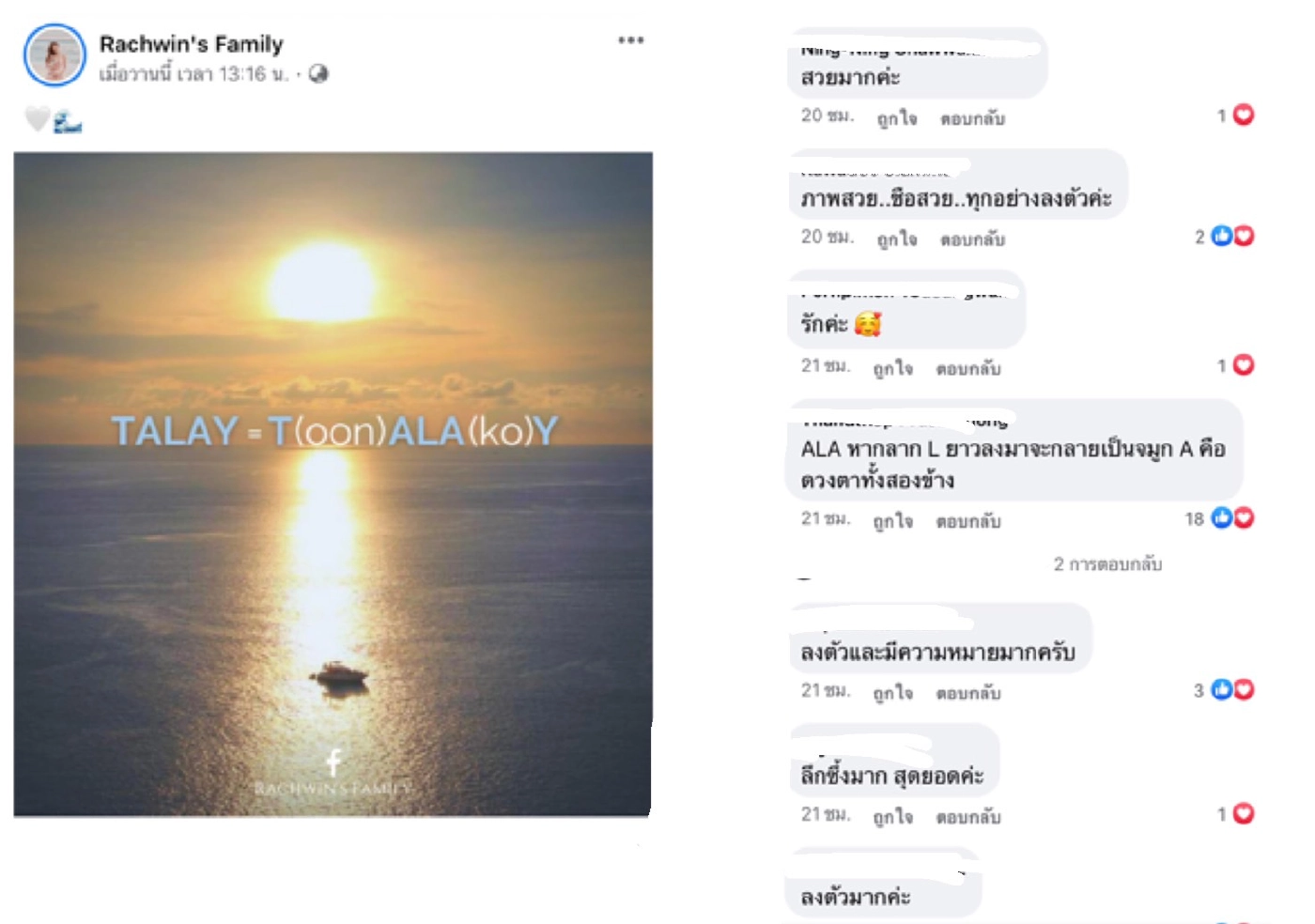Screen dimensions: 1315x924
Task: Click heart reaction on สวยมากค่ะ comment
Action: pyautogui.click(x=1244, y=115)
